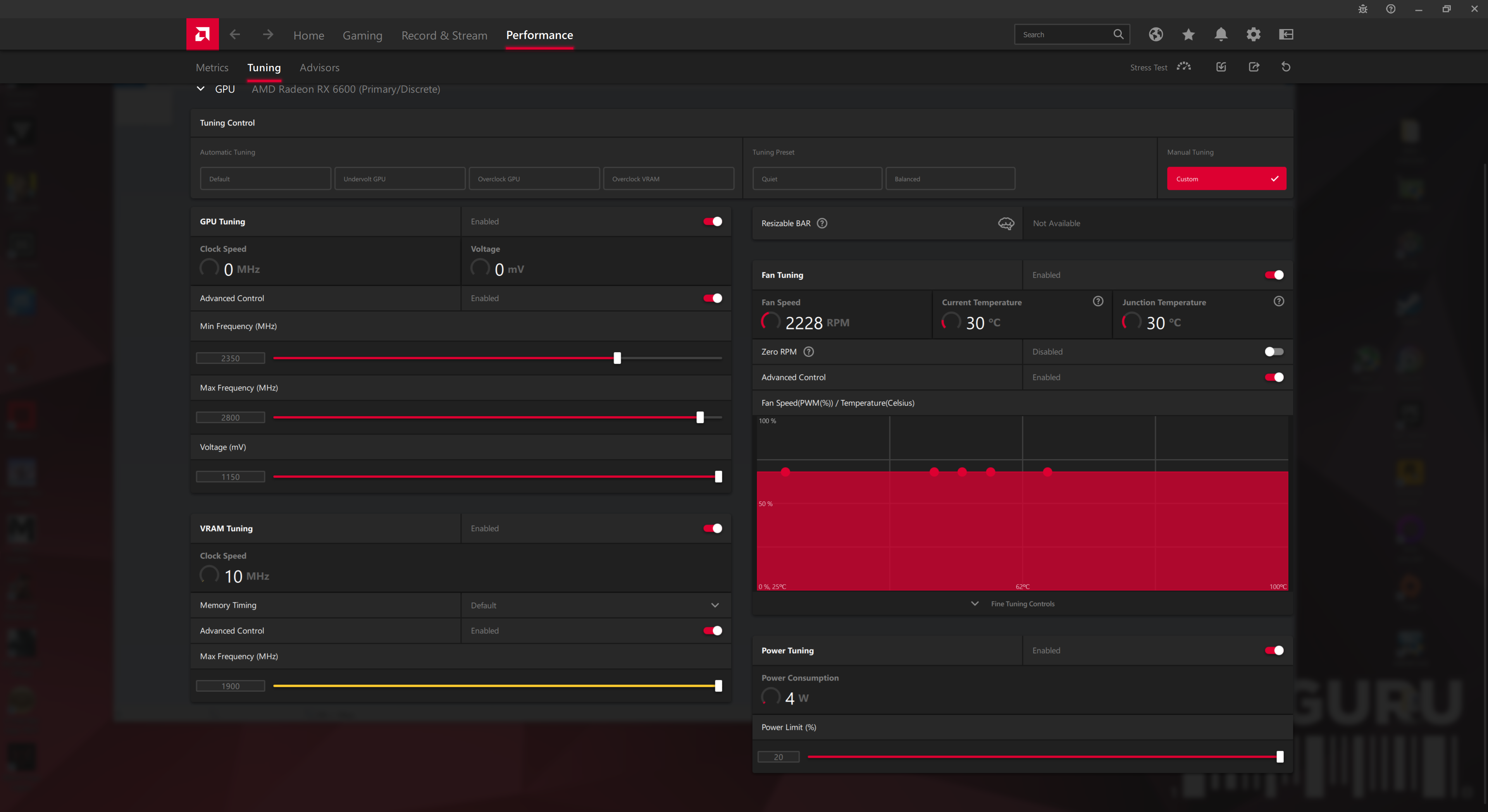This screenshot has width=1488, height=812.
Task: Switch to the Metrics tab
Action: 212,67
